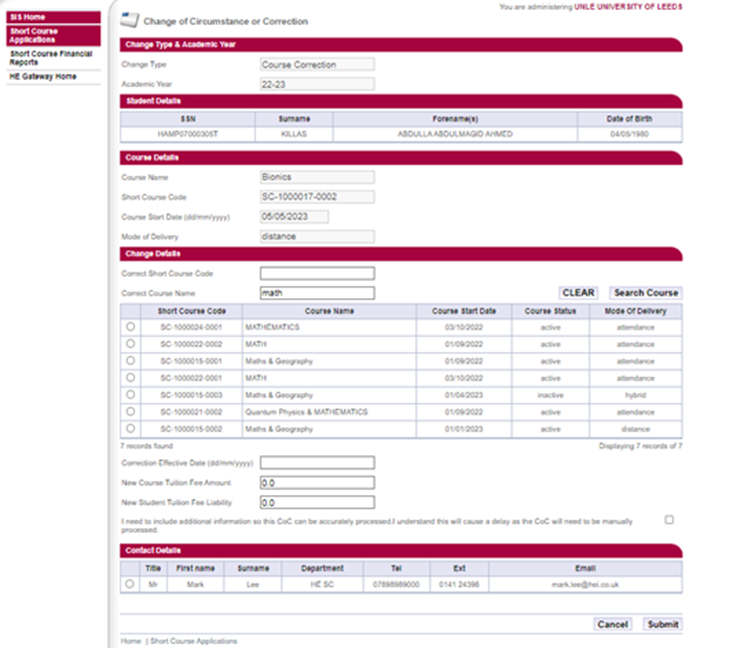
Task: Select Quantum Physics & MATHEMATICS course radio
Action: click(x=129, y=412)
